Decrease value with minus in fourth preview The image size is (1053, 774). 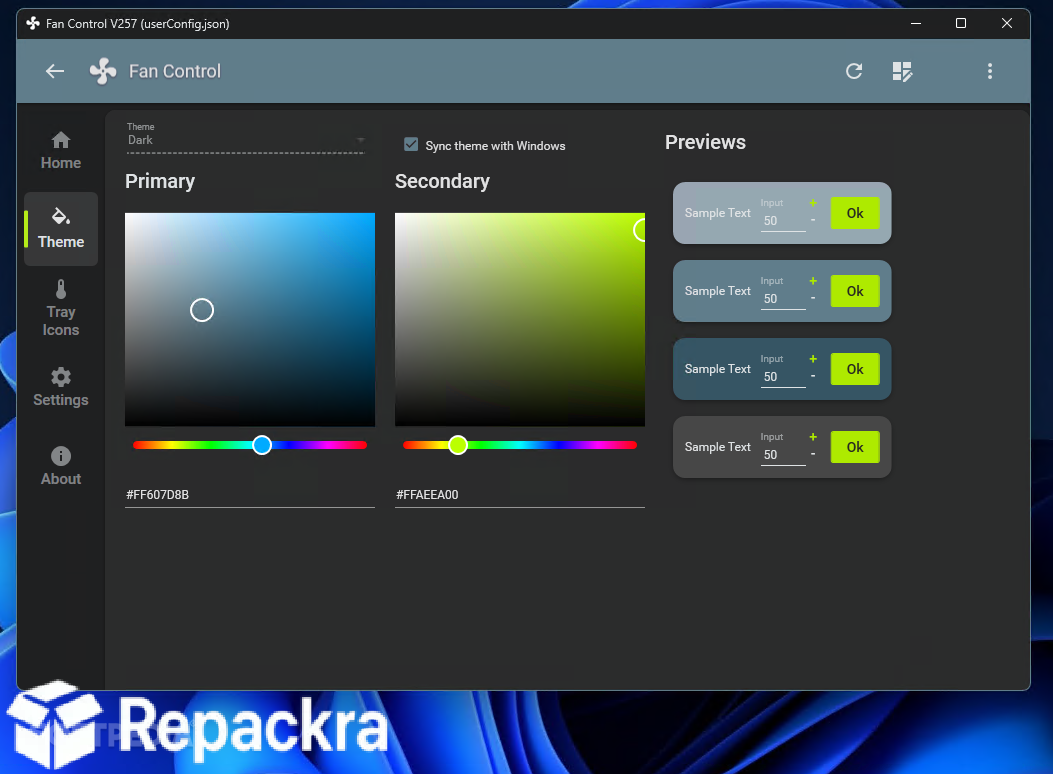click(x=813, y=454)
